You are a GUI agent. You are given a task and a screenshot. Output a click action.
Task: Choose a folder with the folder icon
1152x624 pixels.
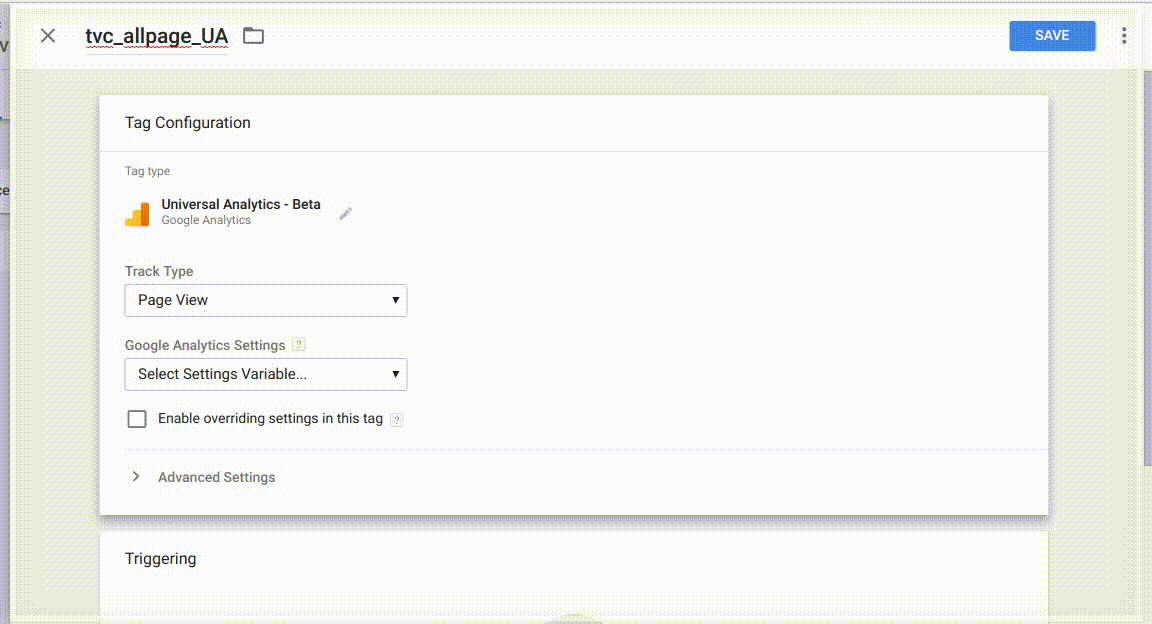(253, 35)
